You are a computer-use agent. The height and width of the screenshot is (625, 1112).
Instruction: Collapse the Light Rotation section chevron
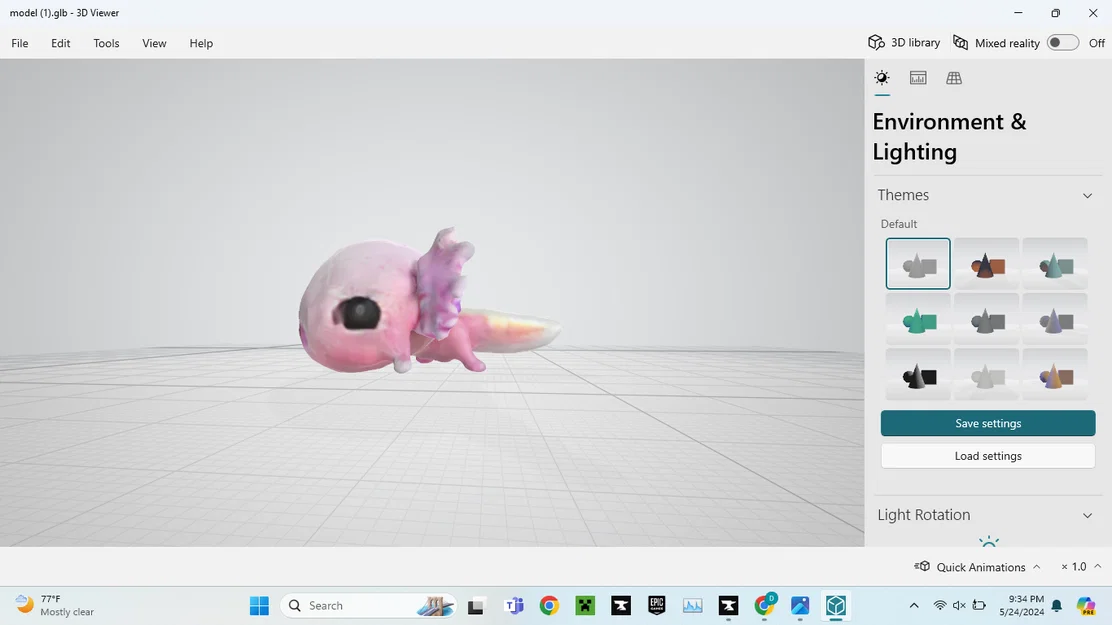tap(1087, 516)
